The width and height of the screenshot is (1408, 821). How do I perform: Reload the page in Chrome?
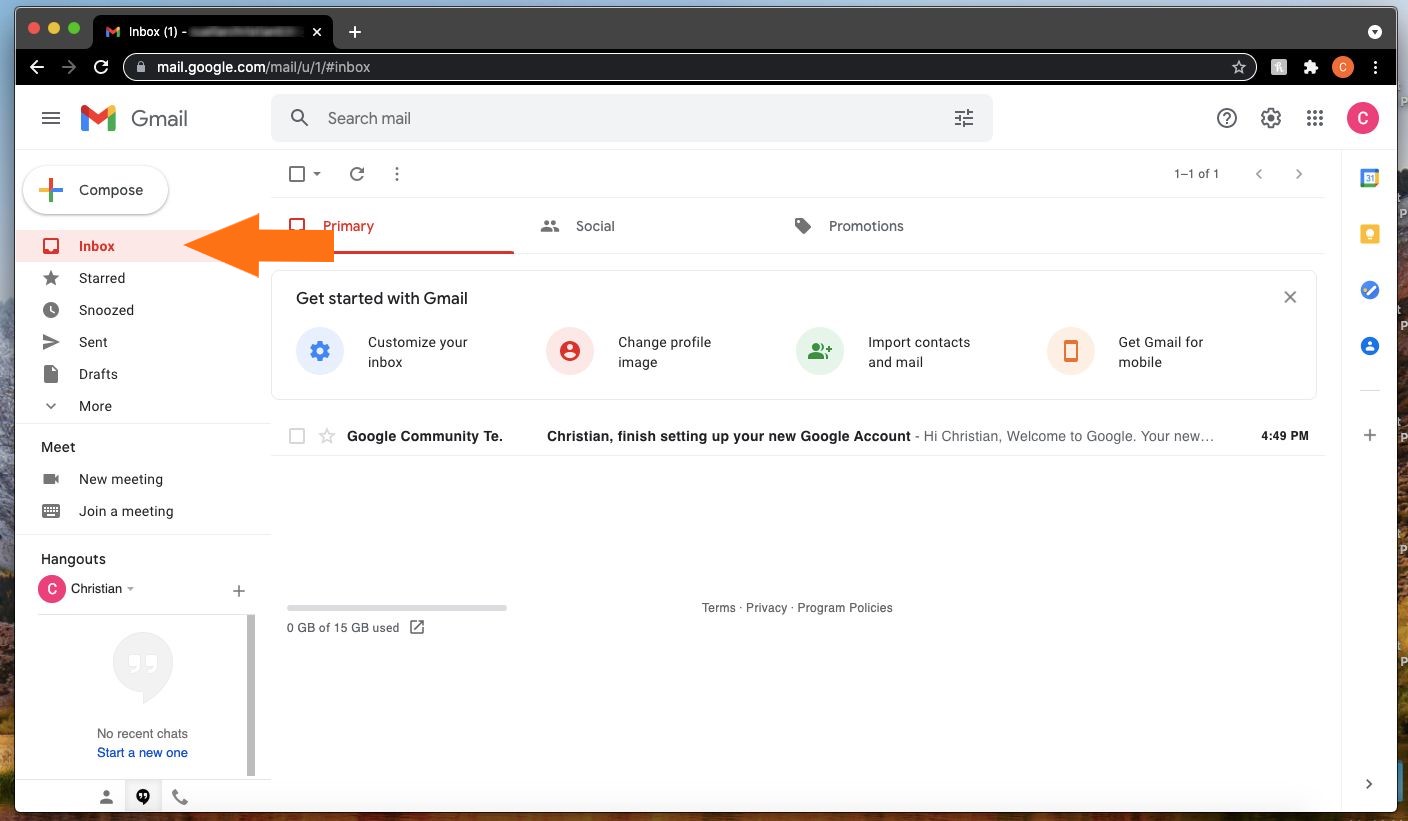(x=101, y=67)
